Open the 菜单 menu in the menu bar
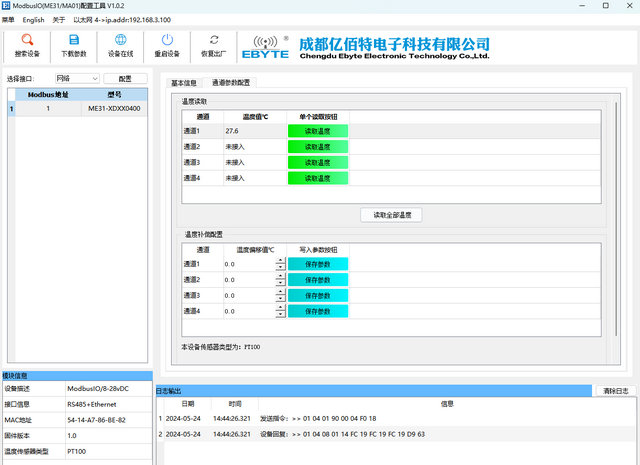 point(8,19)
